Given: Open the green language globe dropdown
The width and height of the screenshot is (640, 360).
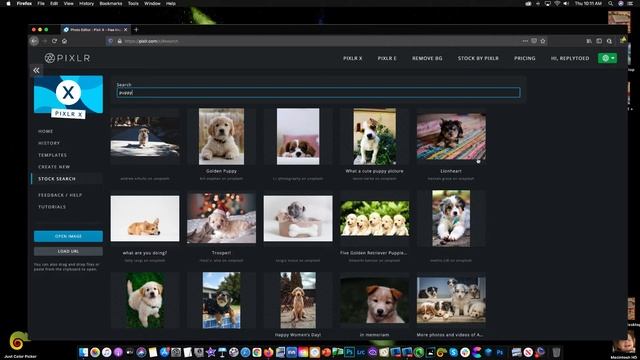Looking at the screenshot, I should click(x=607, y=58).
